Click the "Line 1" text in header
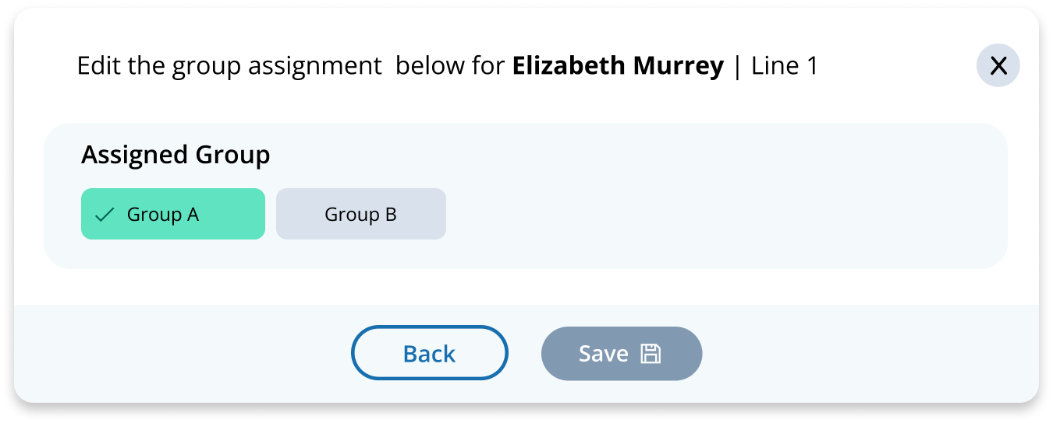The image size is (1053, 423). (x=783, y=67)
